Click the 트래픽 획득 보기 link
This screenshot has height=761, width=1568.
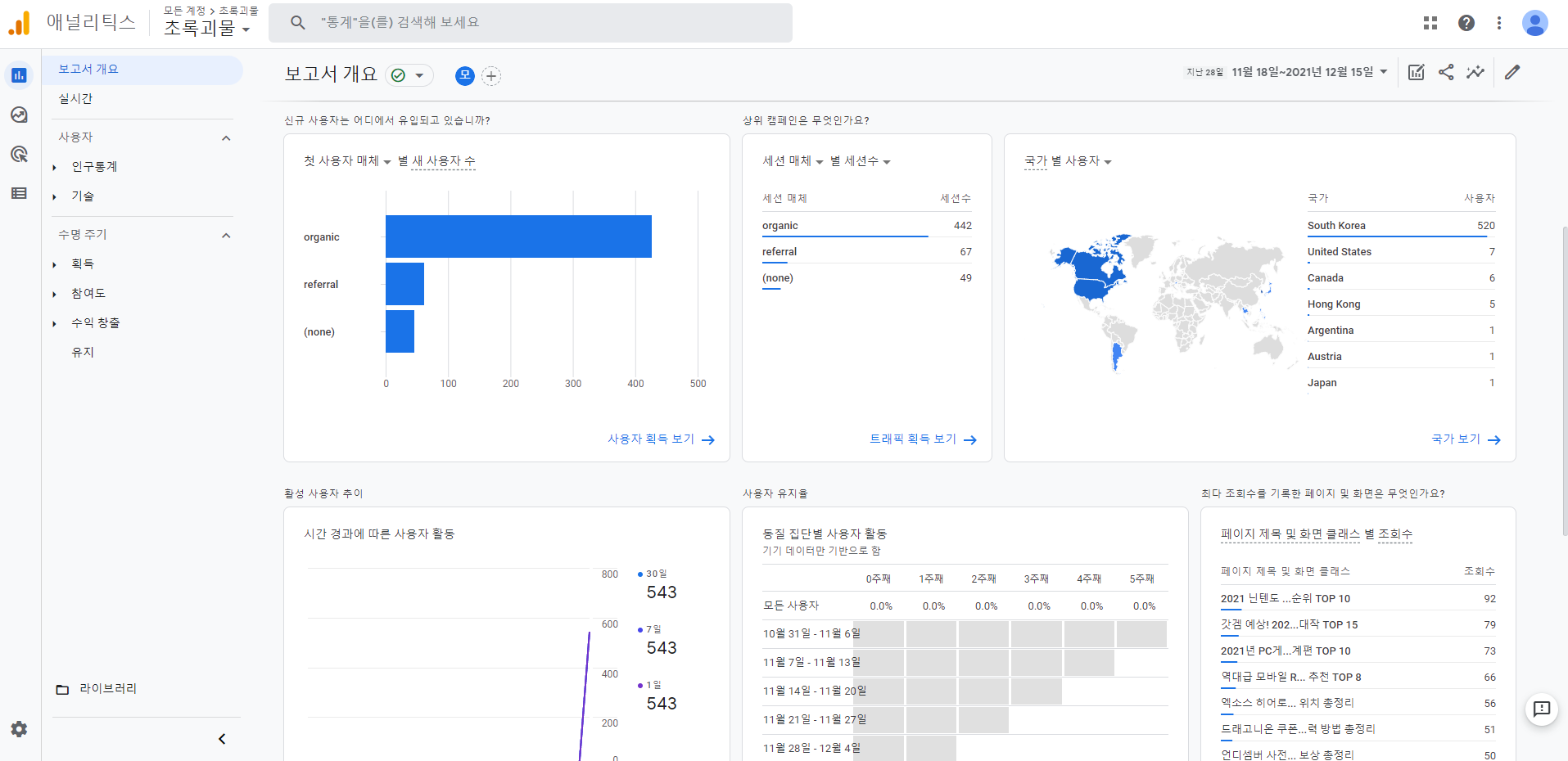click(x=913, y=439)
